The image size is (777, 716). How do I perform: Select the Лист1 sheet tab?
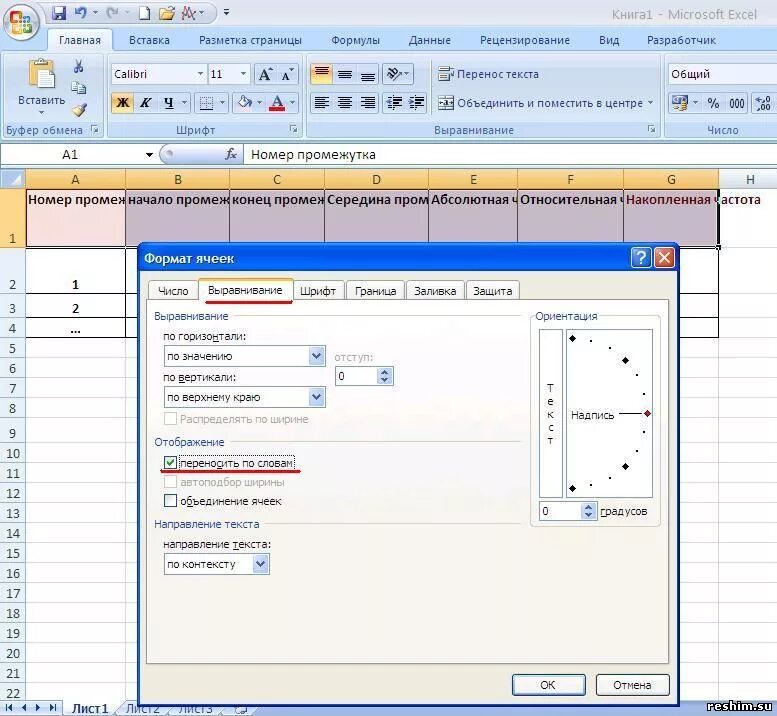[x=90, y=709]
